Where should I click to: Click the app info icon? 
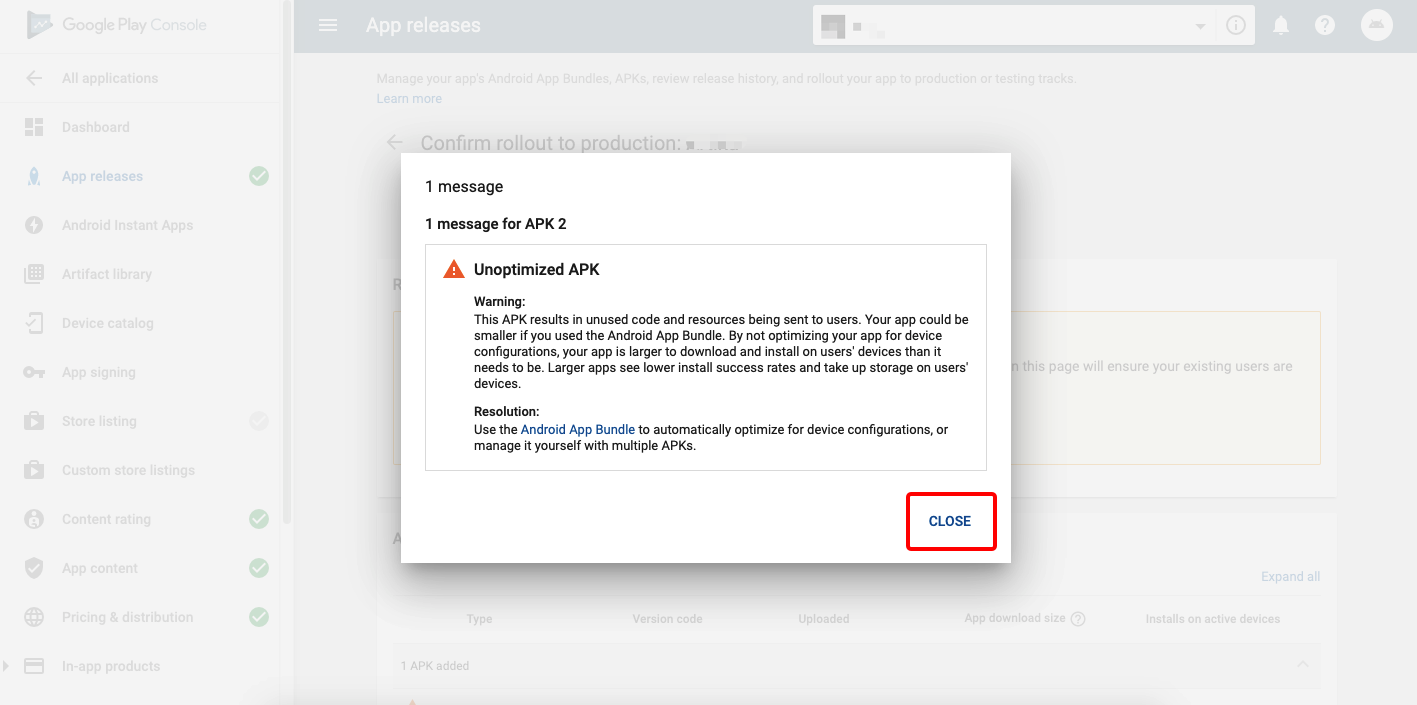pyautogui.click(x=1236, y=26)
